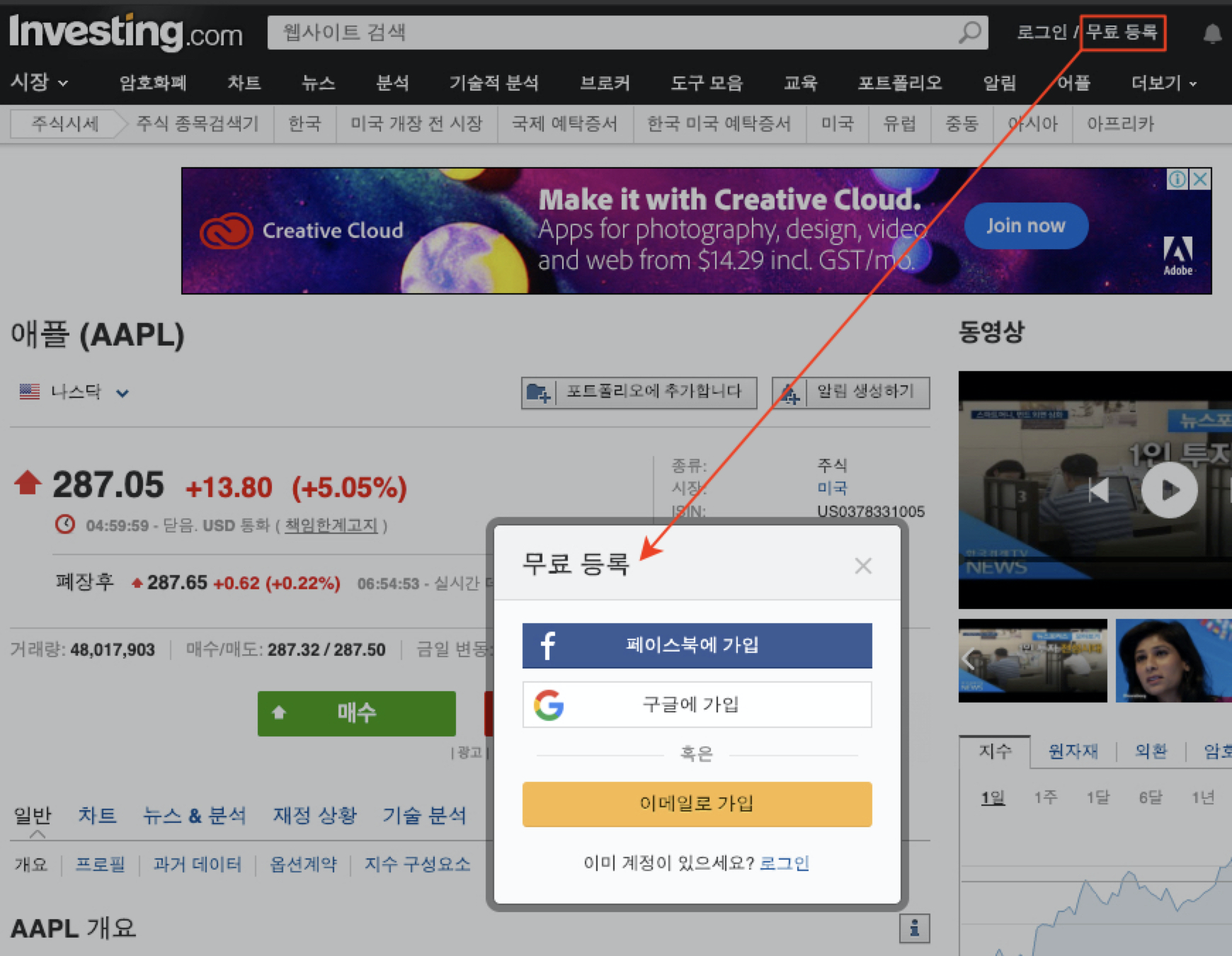Open the notifications bell icon
Viewport: 1232px width, 956px height.
1212,33
